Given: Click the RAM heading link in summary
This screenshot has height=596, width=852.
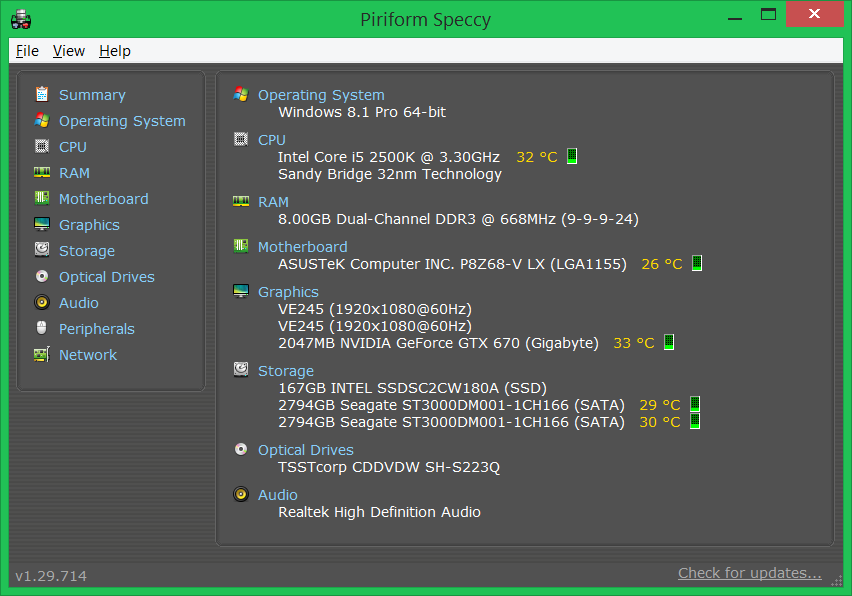Looking at the screenshot, I should pyautogui.click(x=273, y=202).
